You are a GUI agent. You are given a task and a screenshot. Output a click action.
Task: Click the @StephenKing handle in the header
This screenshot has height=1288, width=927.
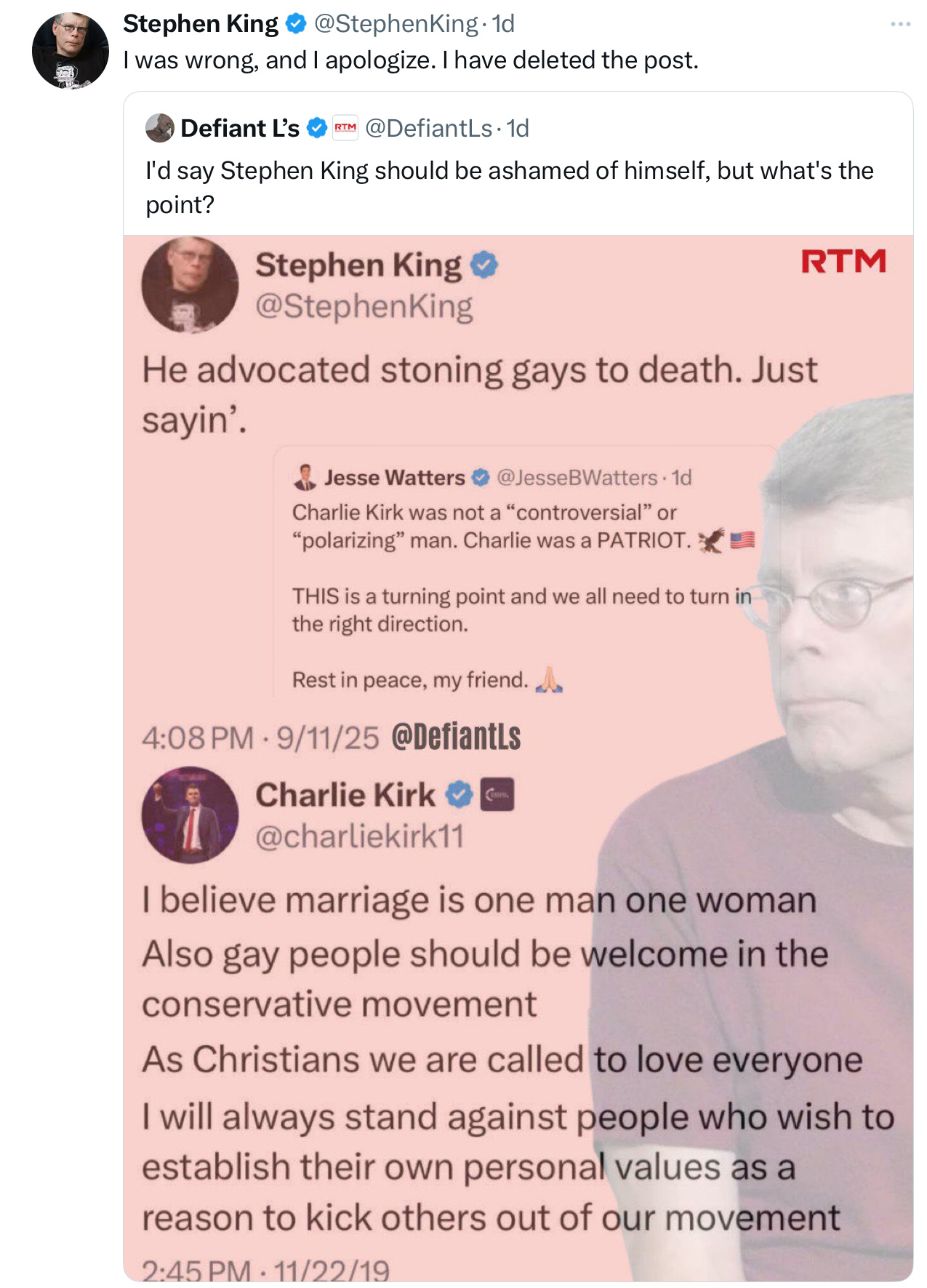[x=396, y=24]
